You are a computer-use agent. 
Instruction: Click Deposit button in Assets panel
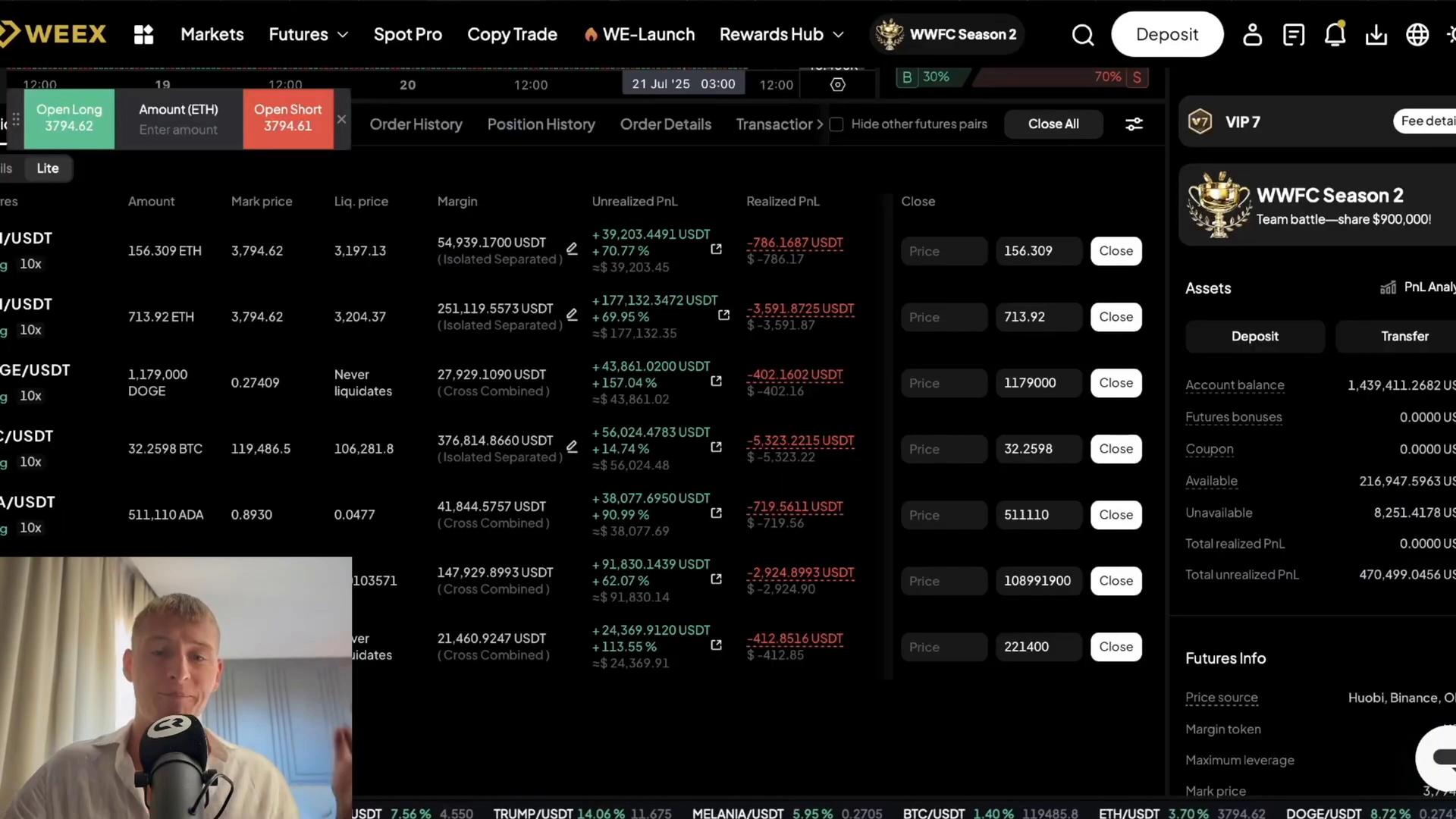coord(1255,336)
